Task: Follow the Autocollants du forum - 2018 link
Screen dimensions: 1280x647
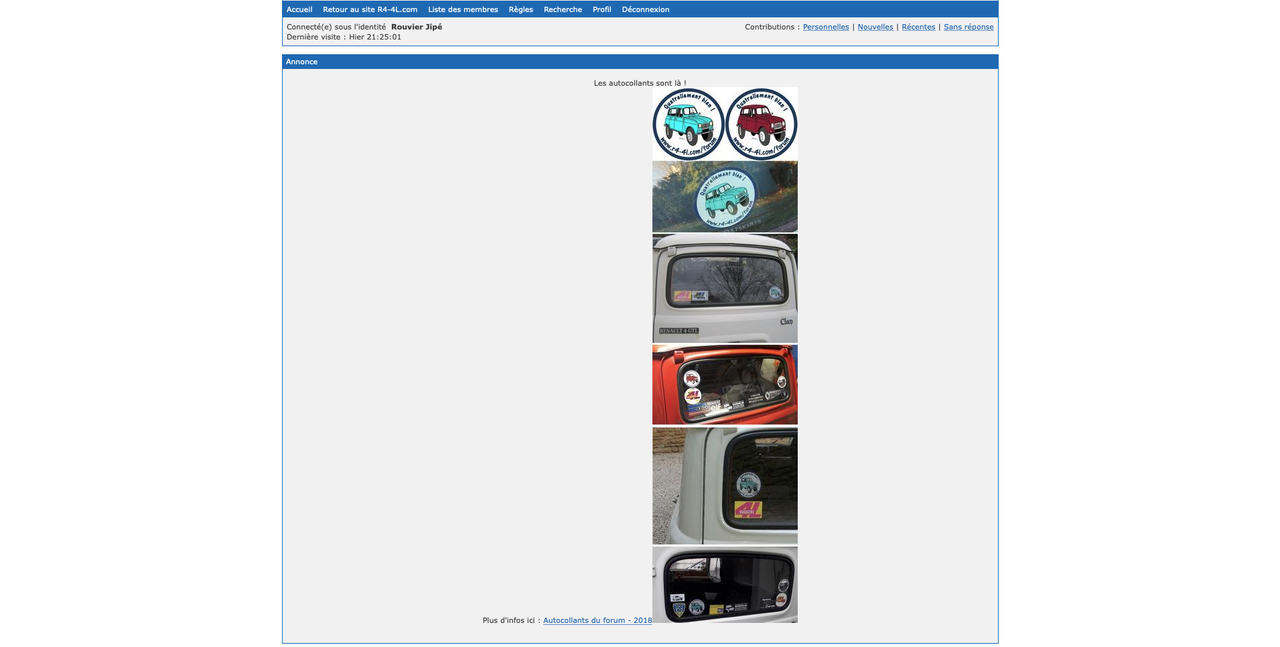Action: [597, 620]
